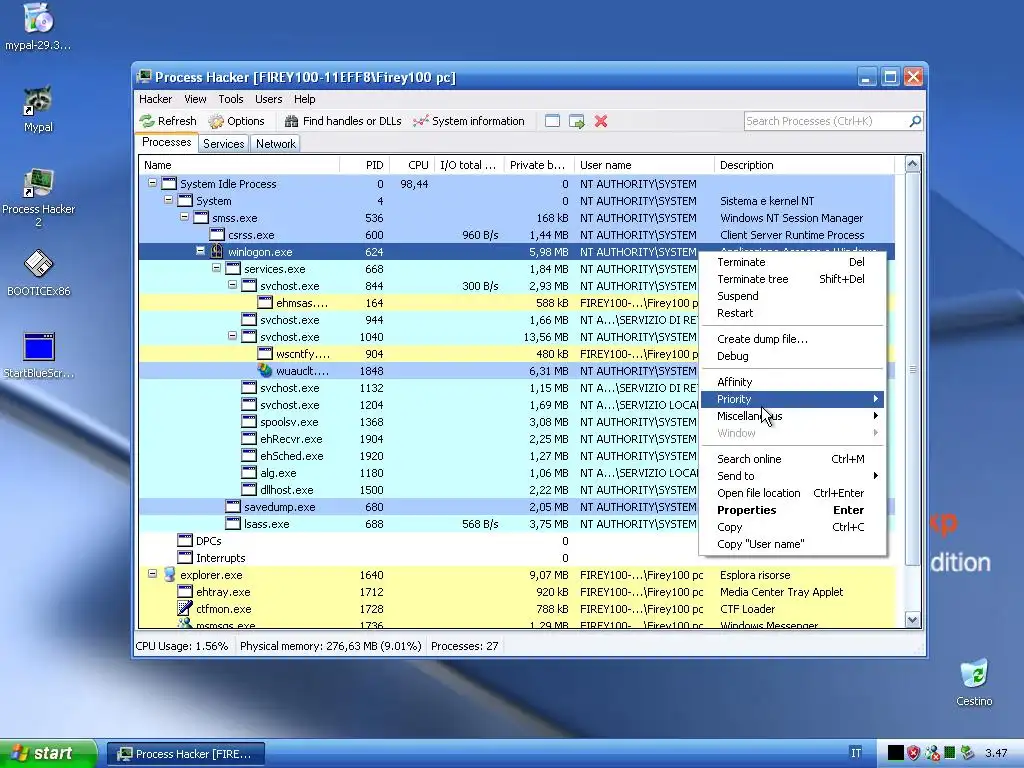Image resolution: width=1024 pixels, height=768 pixels.
Task: Sort by the User name column header
Action: (644, 165)
